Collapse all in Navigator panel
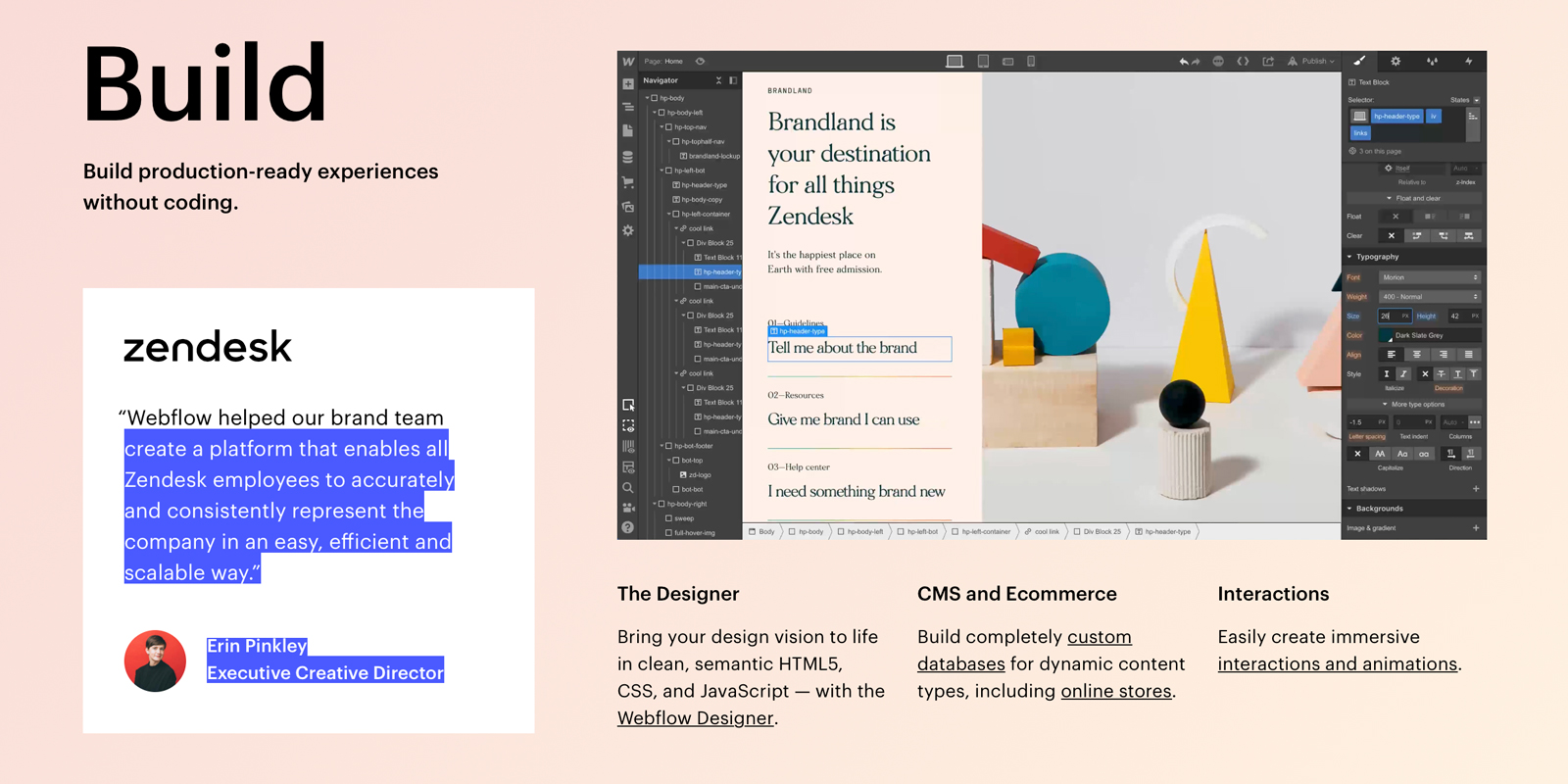 (x=718, y=80)
